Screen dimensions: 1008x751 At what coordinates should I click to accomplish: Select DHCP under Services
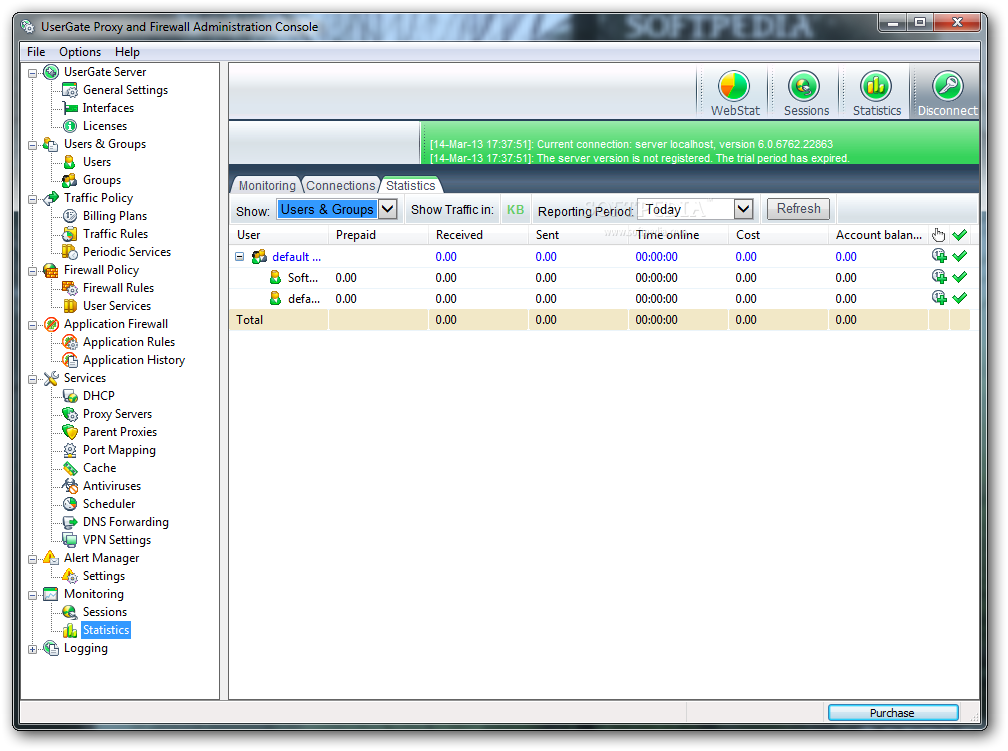pyautogui.click(x=98, y=396)
